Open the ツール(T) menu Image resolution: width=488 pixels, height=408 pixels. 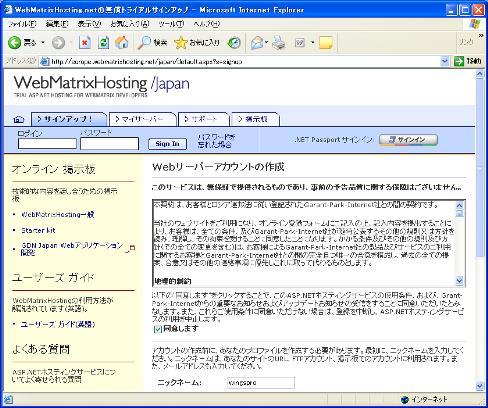[171, 24]
